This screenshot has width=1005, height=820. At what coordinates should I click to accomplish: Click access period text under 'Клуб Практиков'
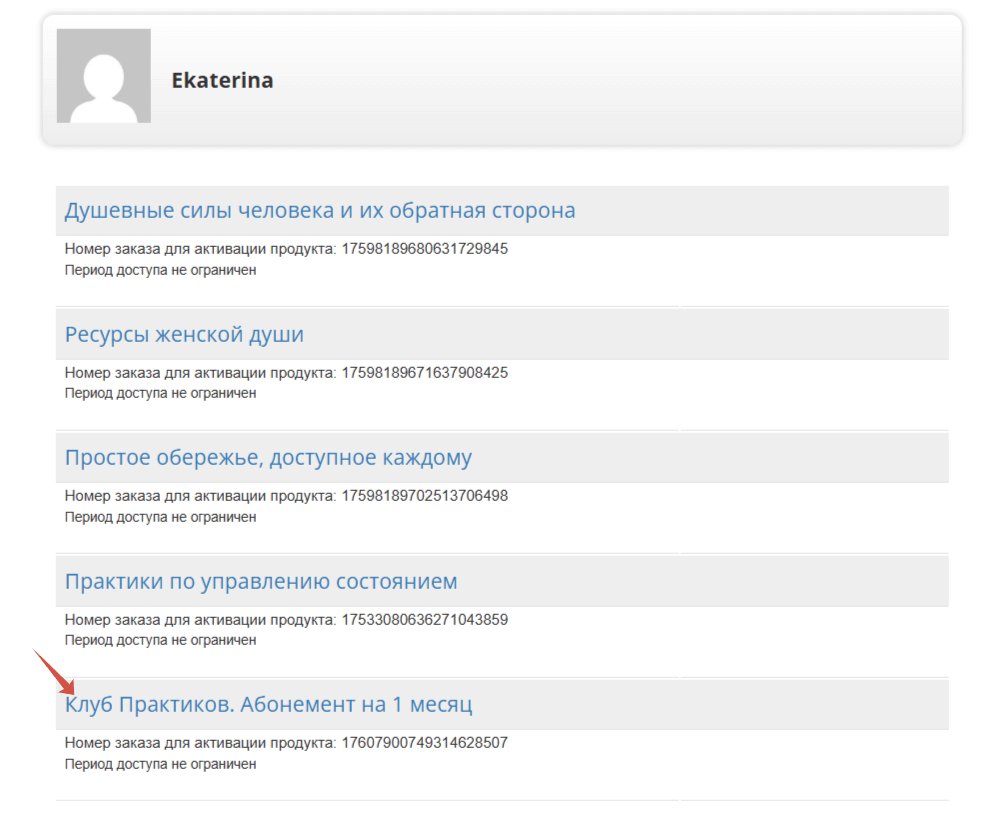[x=160, y=764]
